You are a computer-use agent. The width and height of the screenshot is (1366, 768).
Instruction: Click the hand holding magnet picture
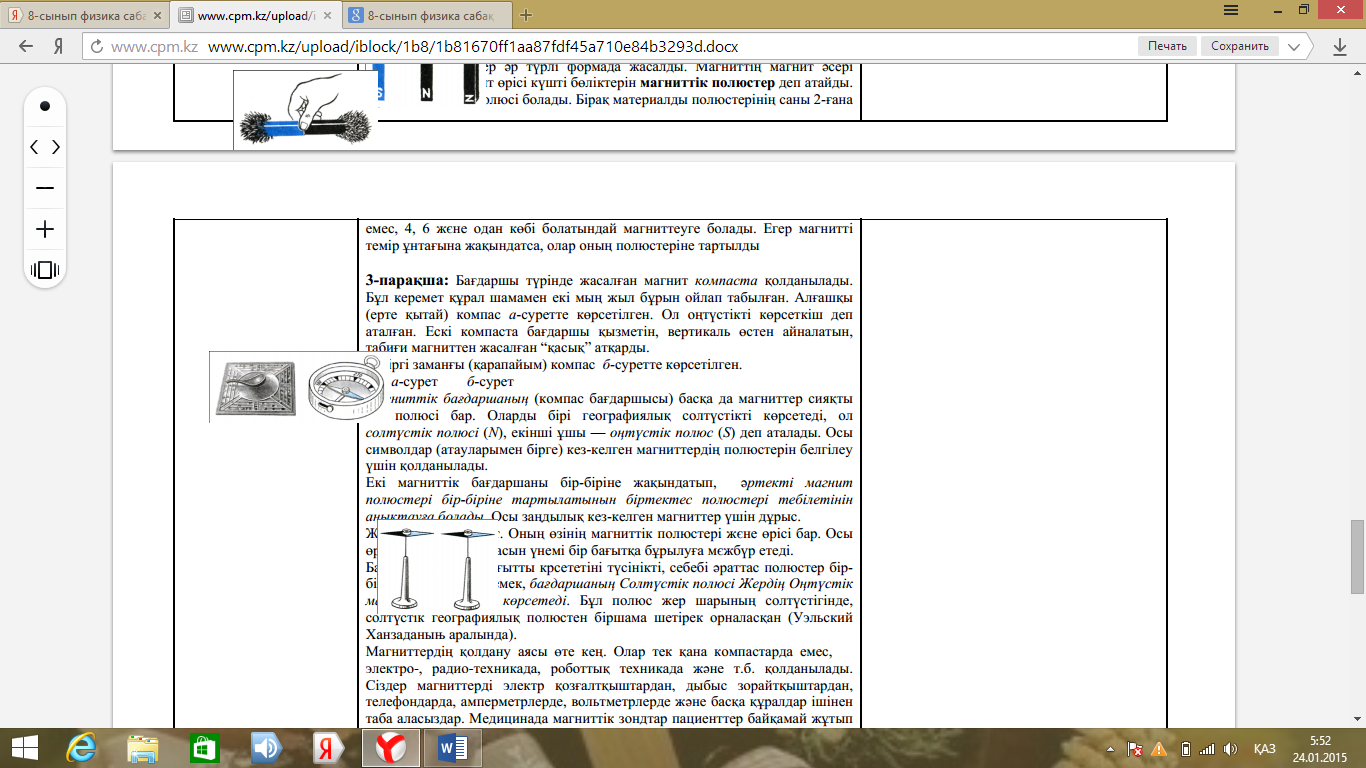click(x=306, y=110)
